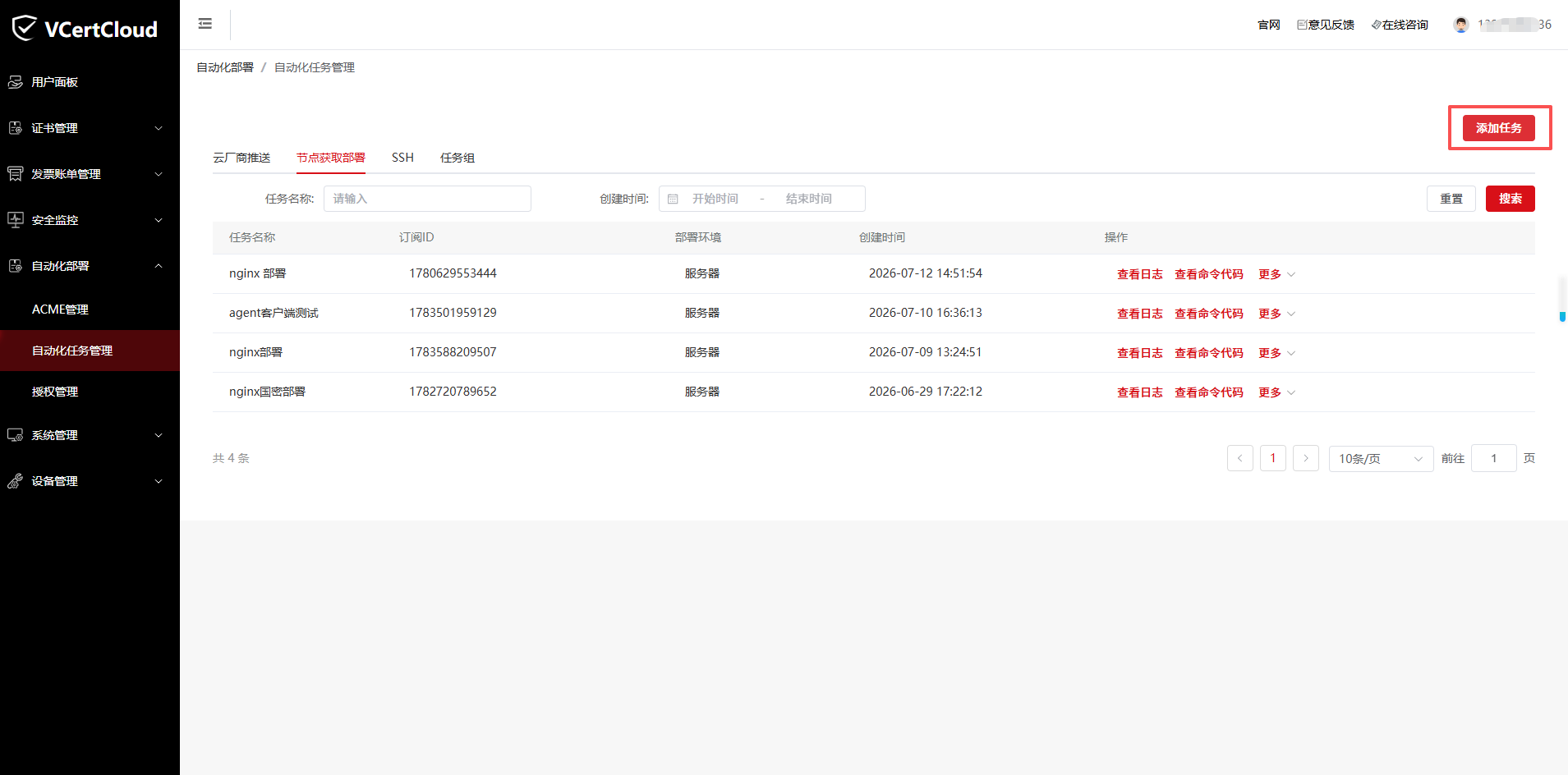Click creation time 2026-07-10 16:36:13
The width and height of the screenshot is (1568, 775).
coord(925,313)
